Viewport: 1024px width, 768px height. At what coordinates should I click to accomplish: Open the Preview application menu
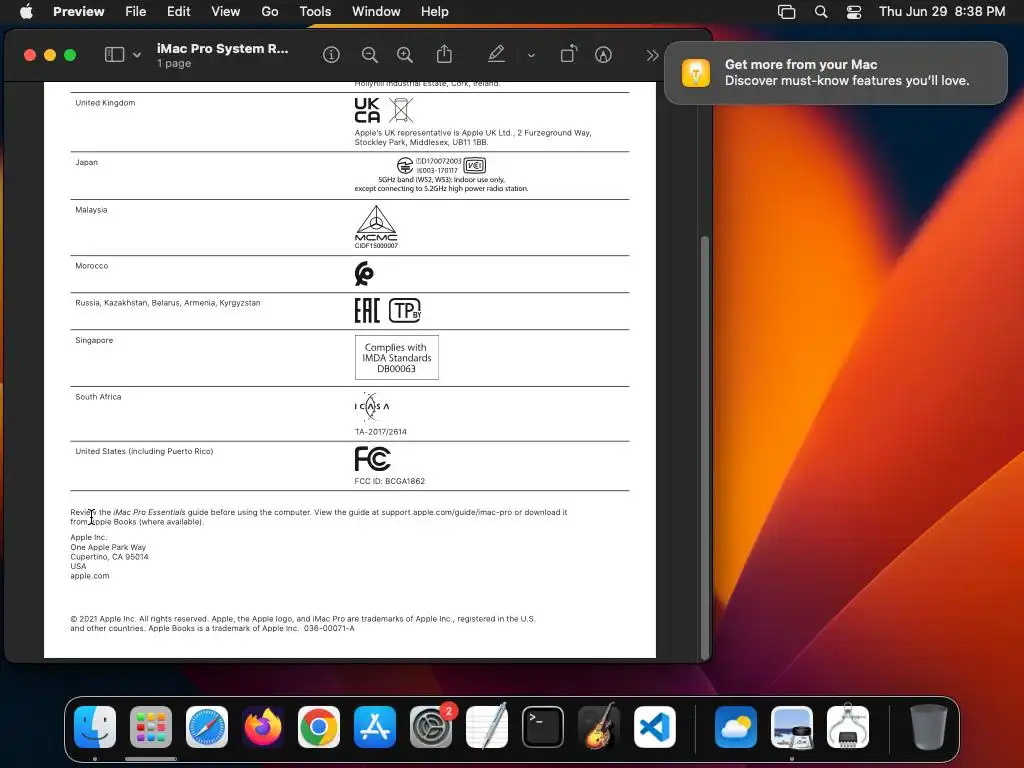pos(78,11)
